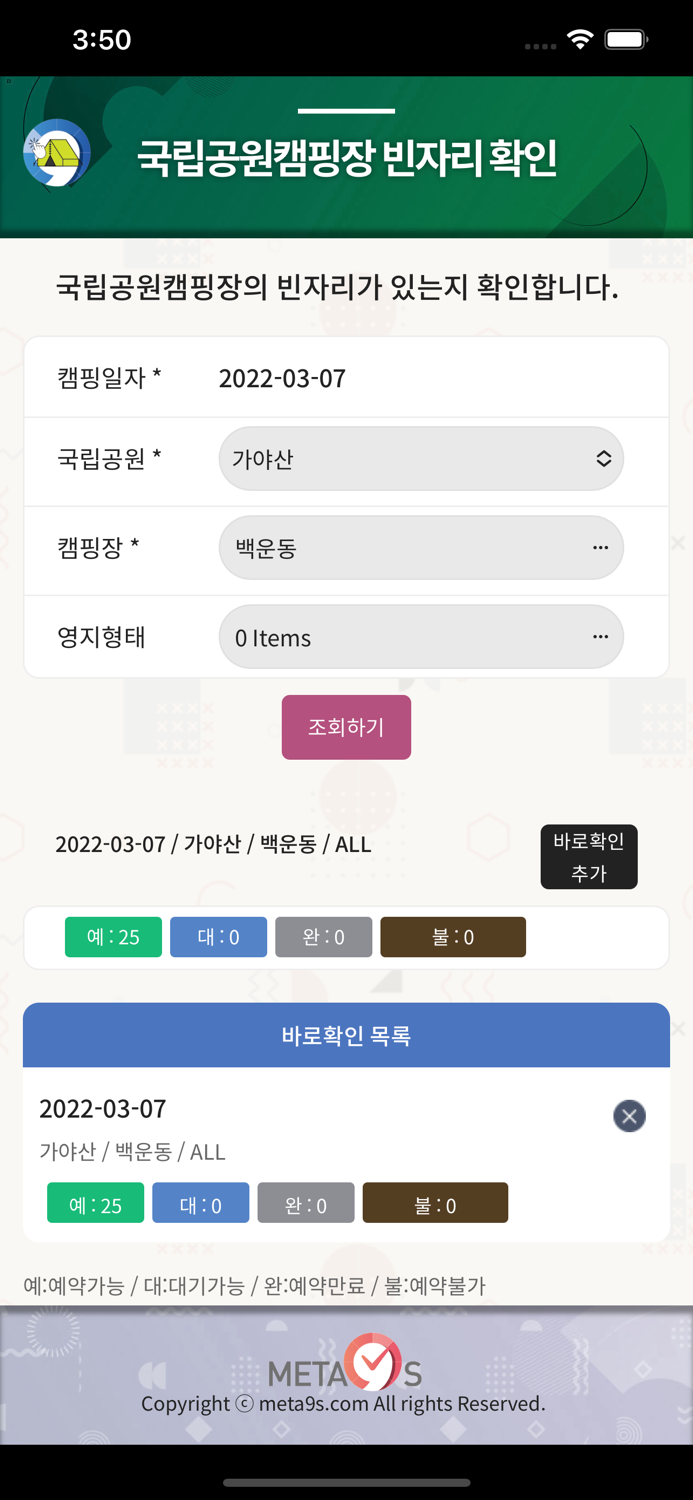Click the blue 대:0 waitlist badge
The image size is (693, 1500).
218,937
